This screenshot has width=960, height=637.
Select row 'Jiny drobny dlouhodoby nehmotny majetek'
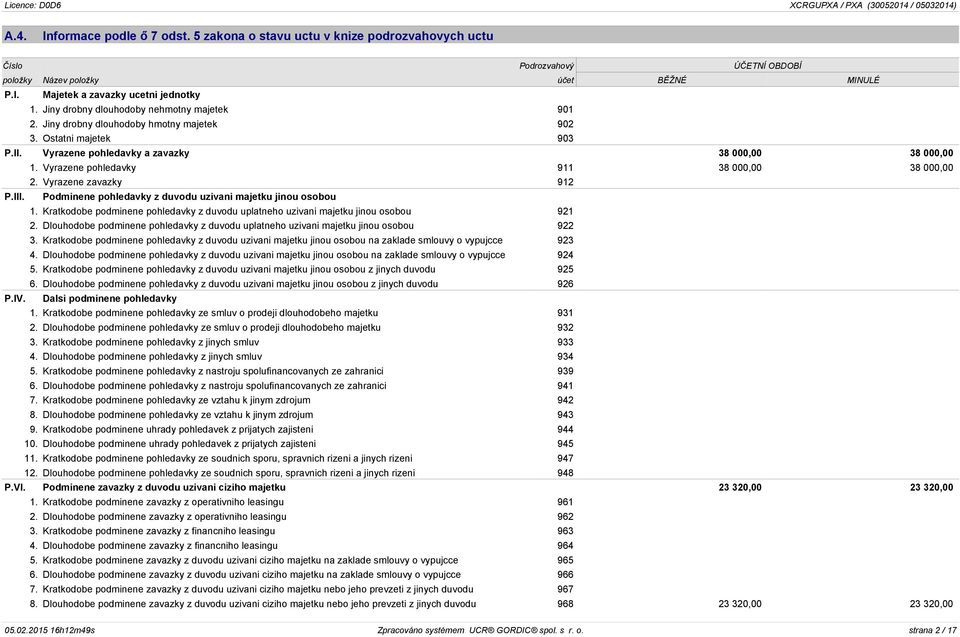(x=135, y=110)
